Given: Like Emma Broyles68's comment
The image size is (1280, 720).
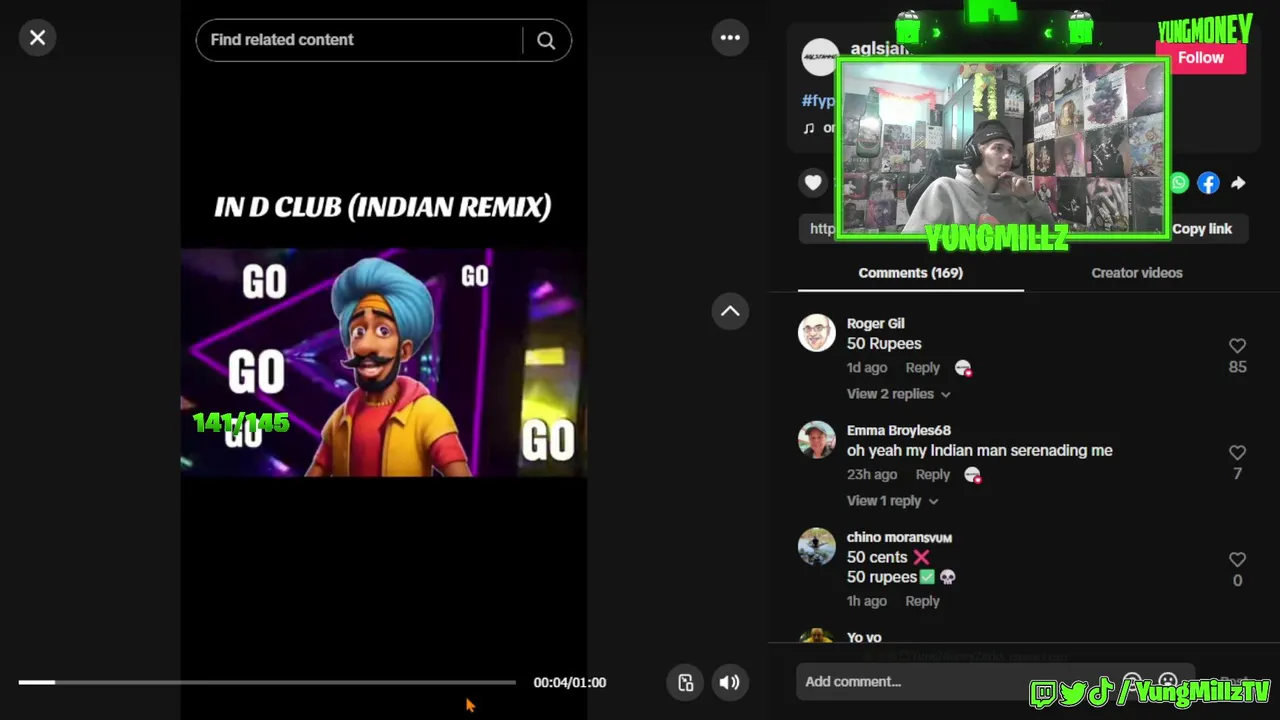Looking at the screenshot, I should coord(1237,453).
